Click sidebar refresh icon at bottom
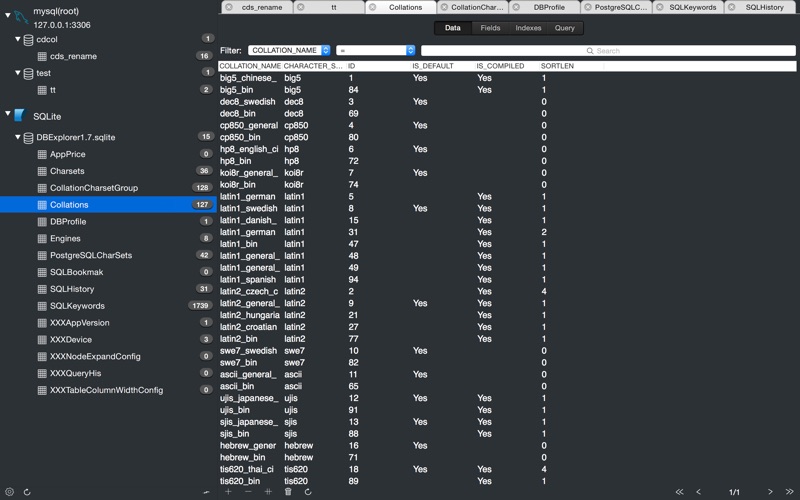Viewport: 800px width, 500px height. [27, 492]
